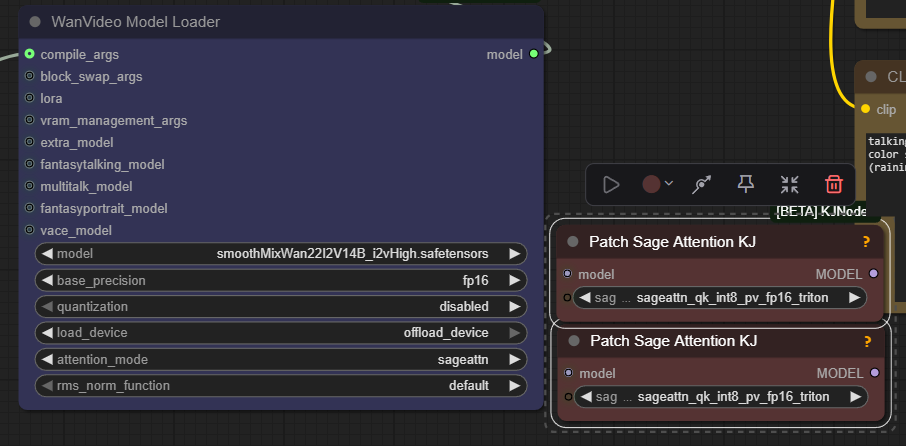906x446 pixels.
Task: Click the vram_management_args input socket
Action: [29, 120]
